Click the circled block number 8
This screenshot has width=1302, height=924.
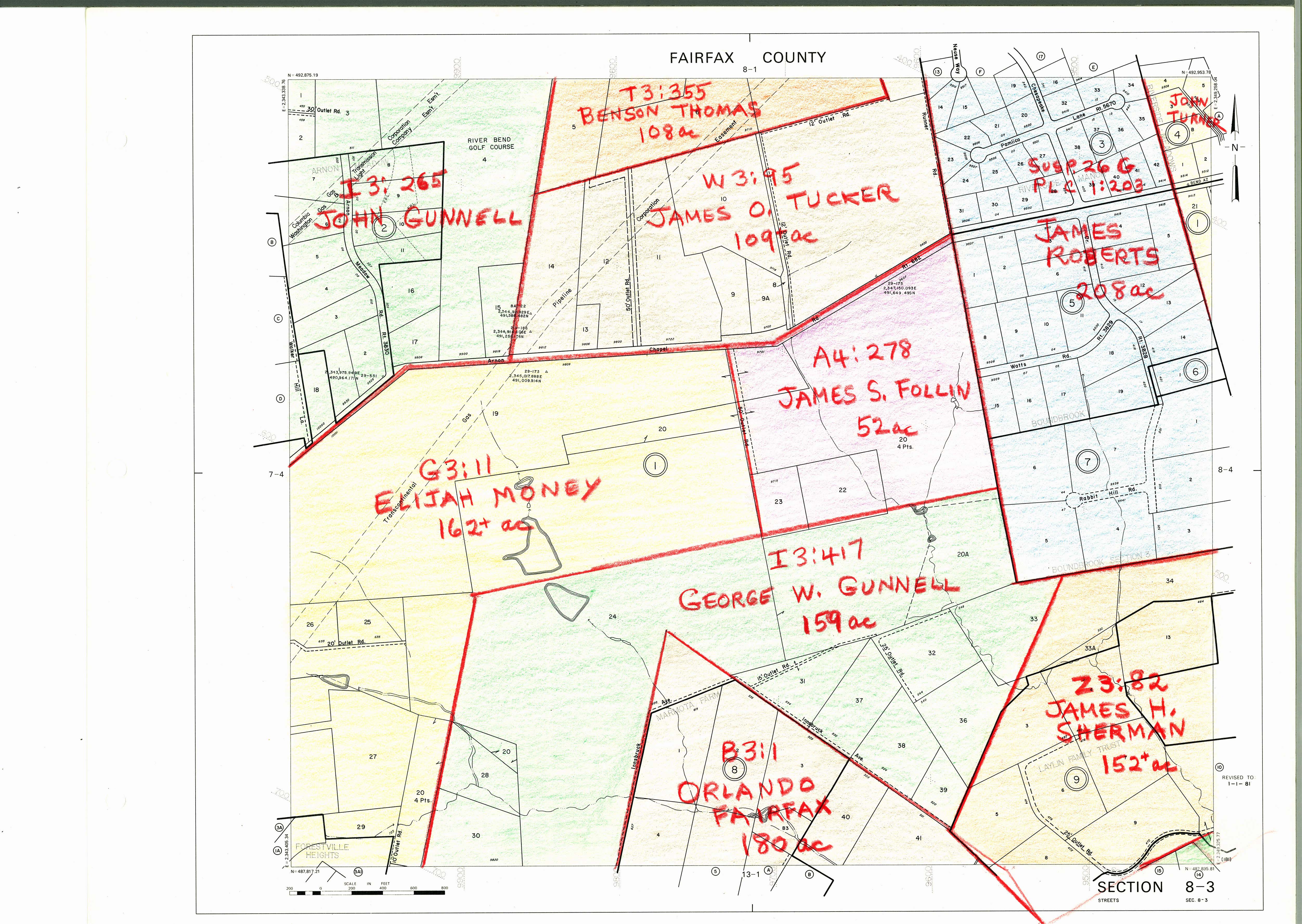pos(735,769)
